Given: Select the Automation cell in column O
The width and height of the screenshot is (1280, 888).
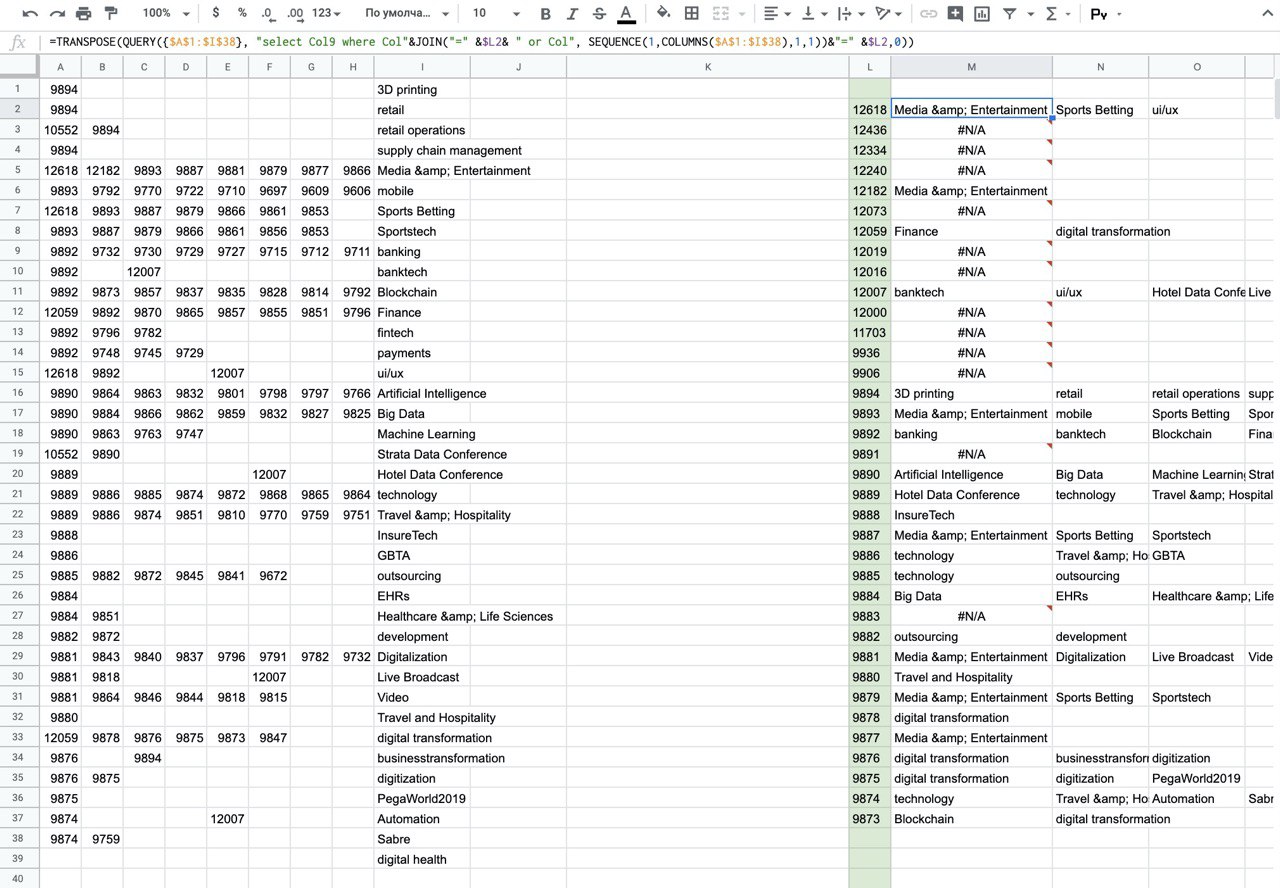Looking at the screenshot, I should point(1197,798).
